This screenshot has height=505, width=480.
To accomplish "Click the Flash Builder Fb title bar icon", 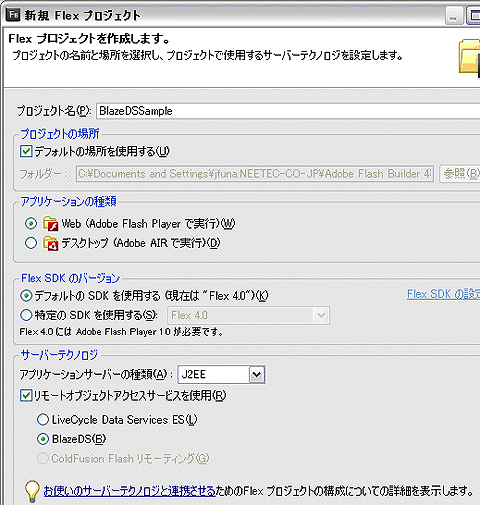I will [13, 15].
